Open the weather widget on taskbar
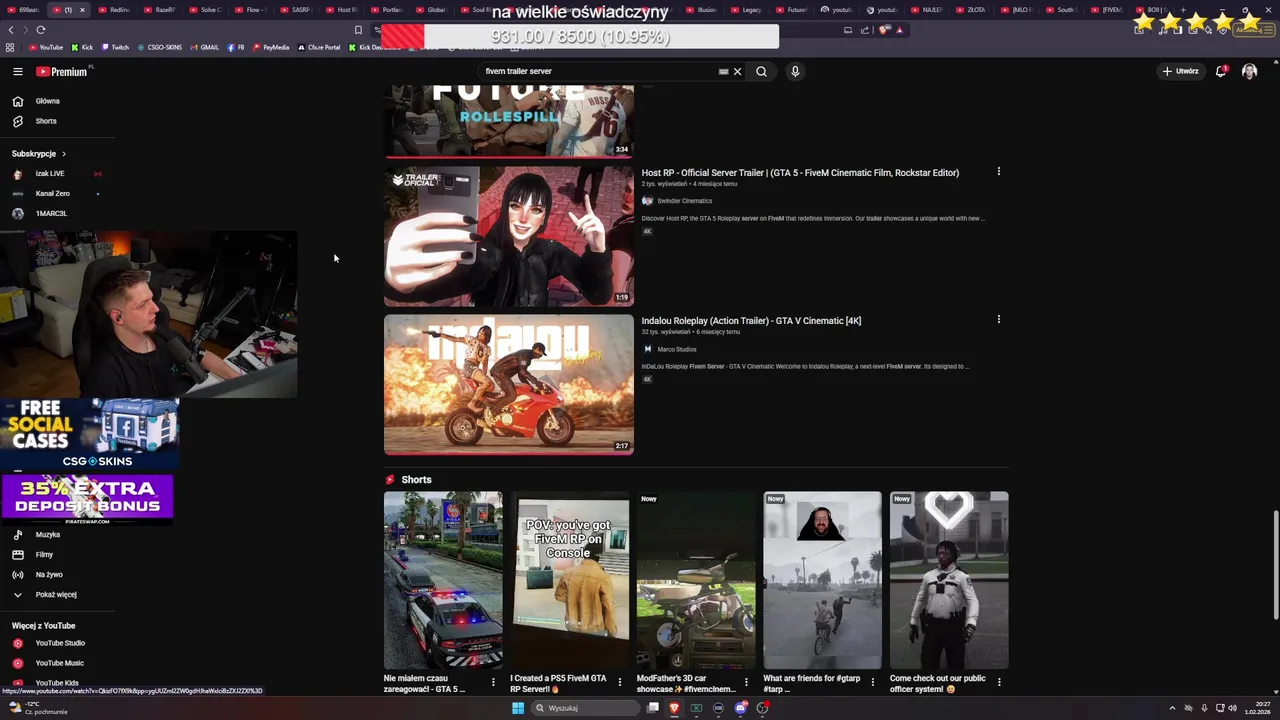The height and width of the screenshot is (720, 1280). [38, 708]
